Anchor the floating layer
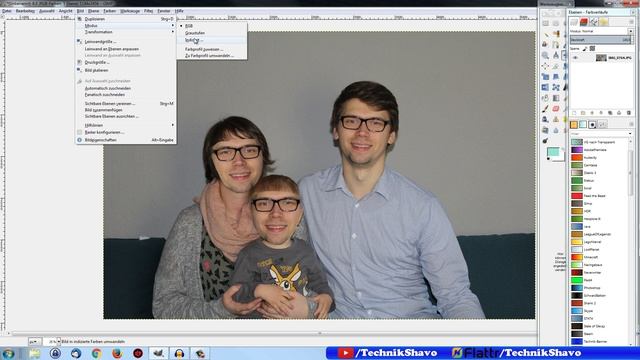Viewport: 640px width, 360px height. point(619,113)
